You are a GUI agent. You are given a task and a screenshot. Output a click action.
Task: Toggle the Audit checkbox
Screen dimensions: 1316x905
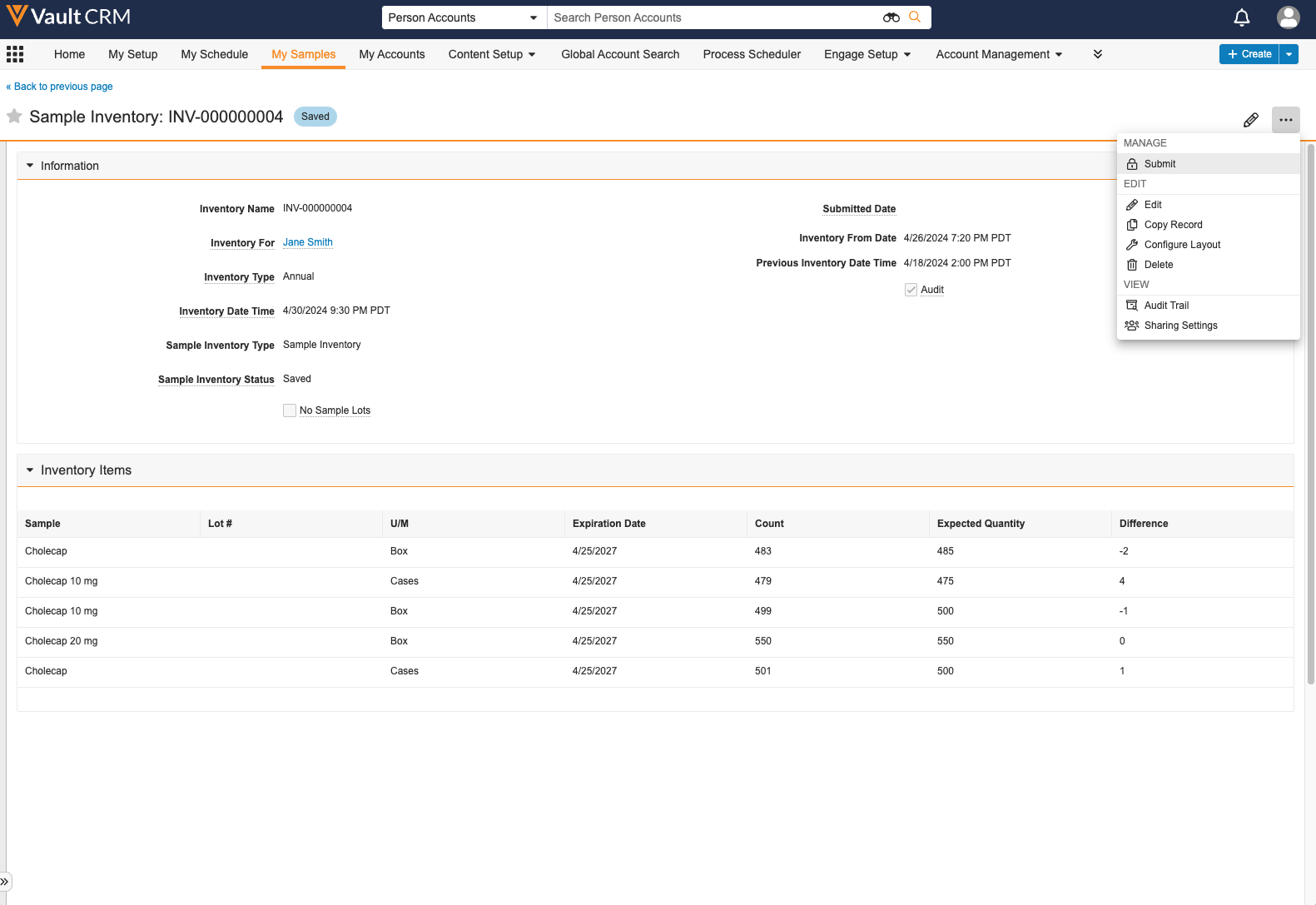click(911, 290)
